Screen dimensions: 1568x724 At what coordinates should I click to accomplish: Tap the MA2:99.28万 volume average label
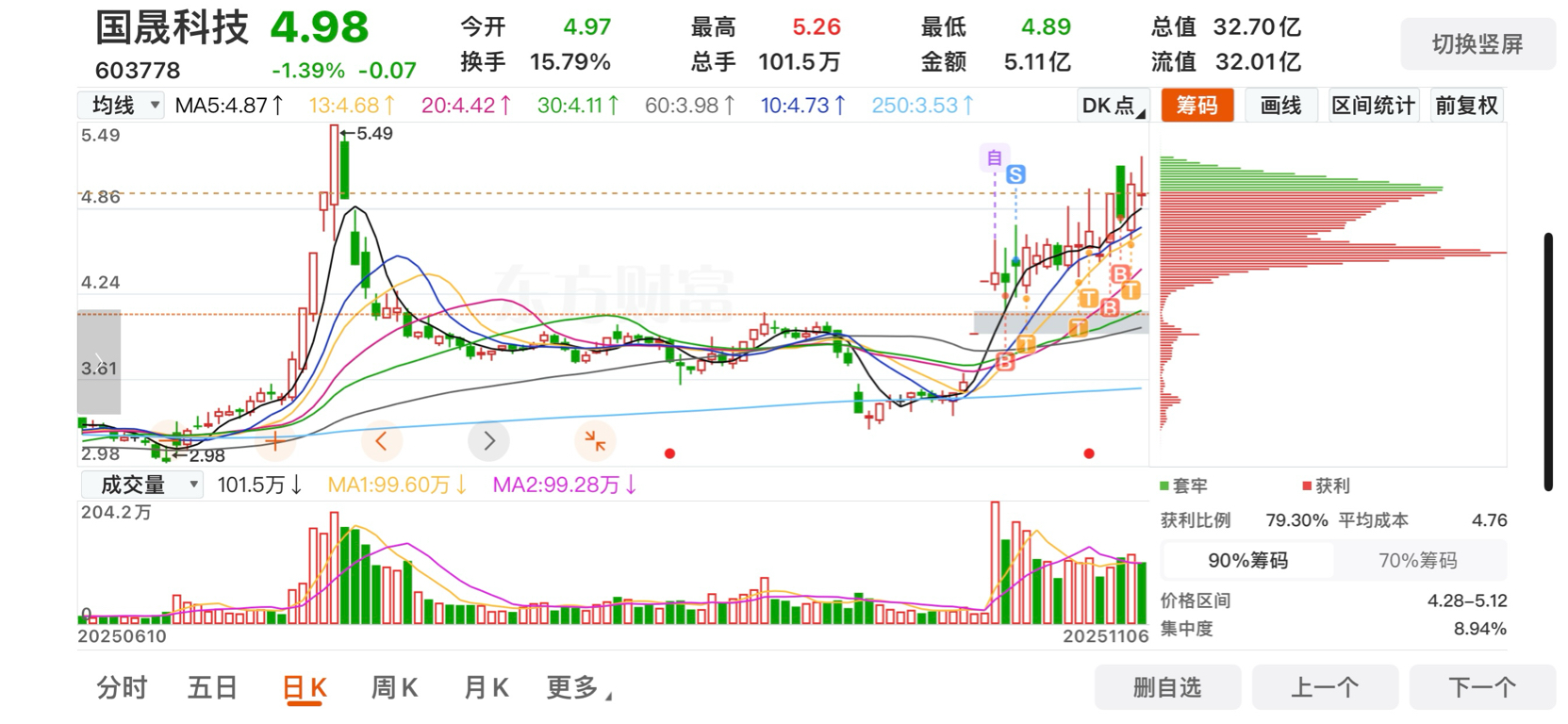(565, 485)
